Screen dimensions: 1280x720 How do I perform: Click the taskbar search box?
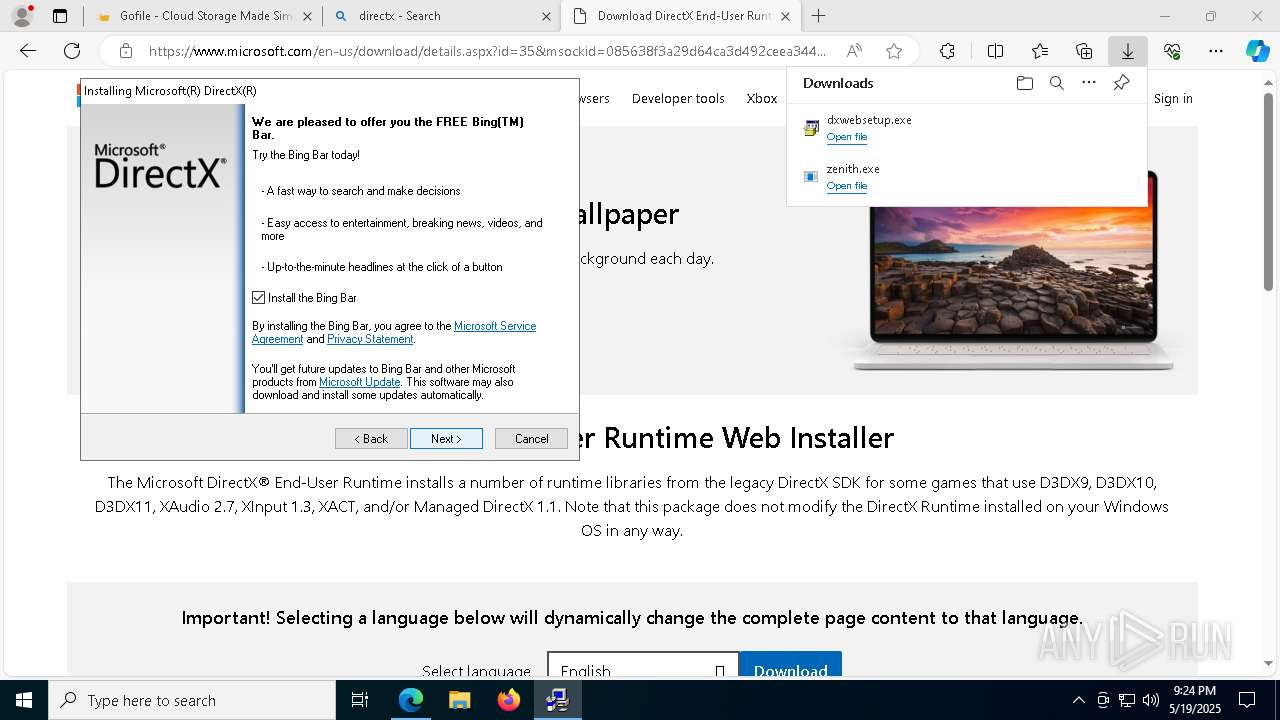coord(192,700)
